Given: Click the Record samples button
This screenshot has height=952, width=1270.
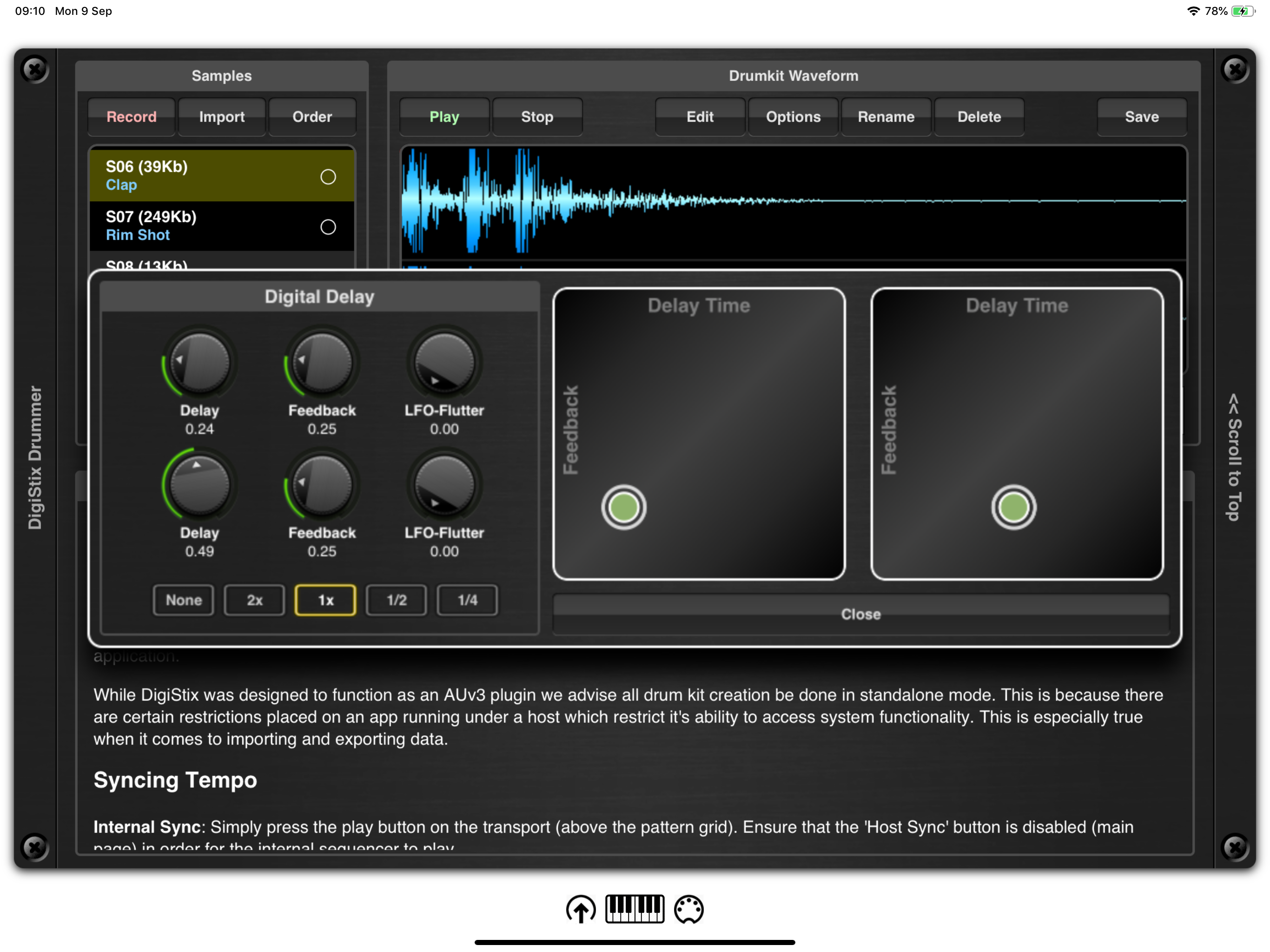Looking at the screenshot, I should (x=132, y=117).
